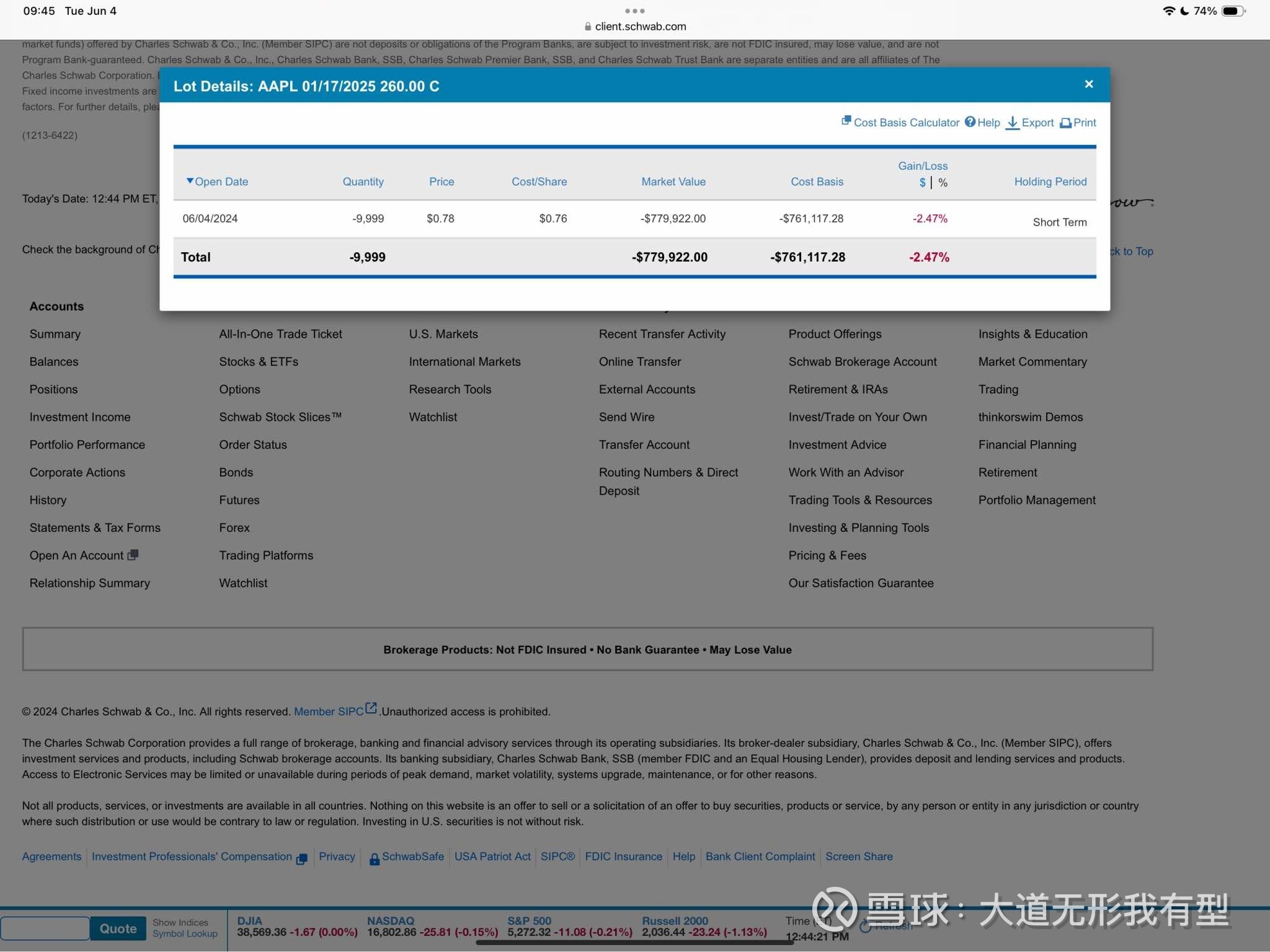Open Trading Platforms link
Viewport: 1270px width, 952px height.
tap(266, 555)
